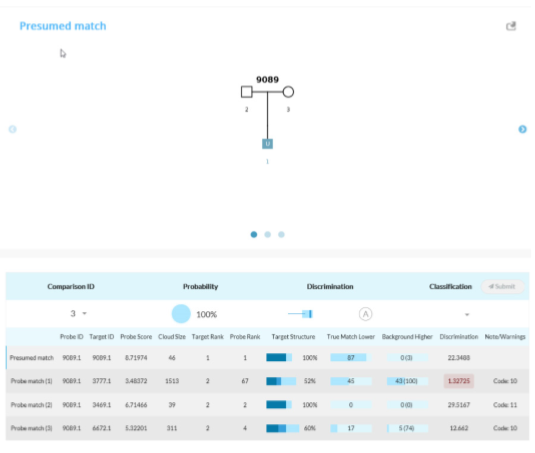Open the Classification dropdown arrow
This screenshot has width=535, height=453.
pyautogui.click(x=467, y=315)
